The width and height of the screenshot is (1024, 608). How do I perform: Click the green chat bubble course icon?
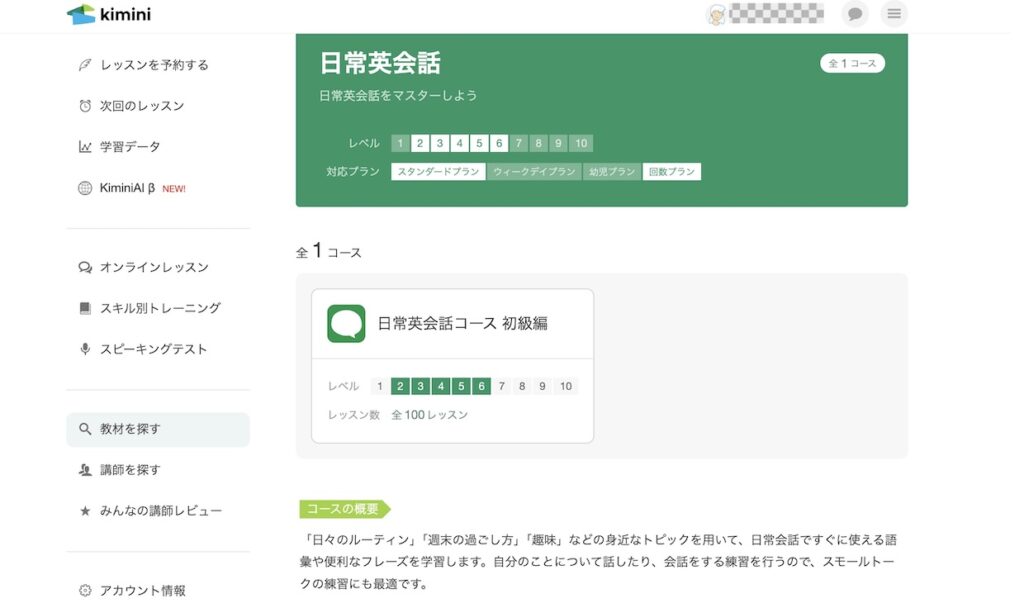click(x=346, y=323)
